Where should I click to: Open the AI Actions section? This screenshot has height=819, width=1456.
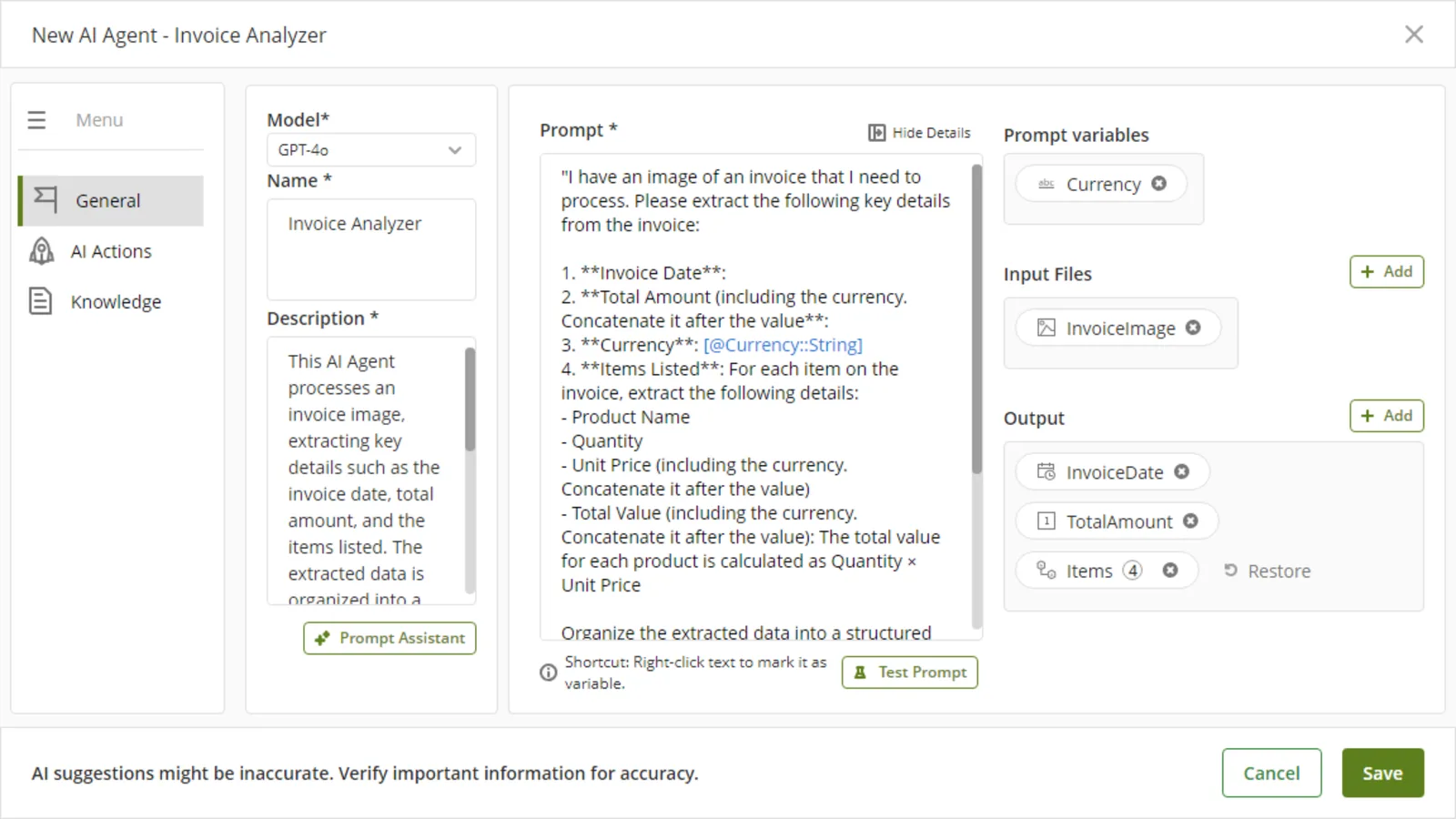pyautogui.click(x=111, y=251)
